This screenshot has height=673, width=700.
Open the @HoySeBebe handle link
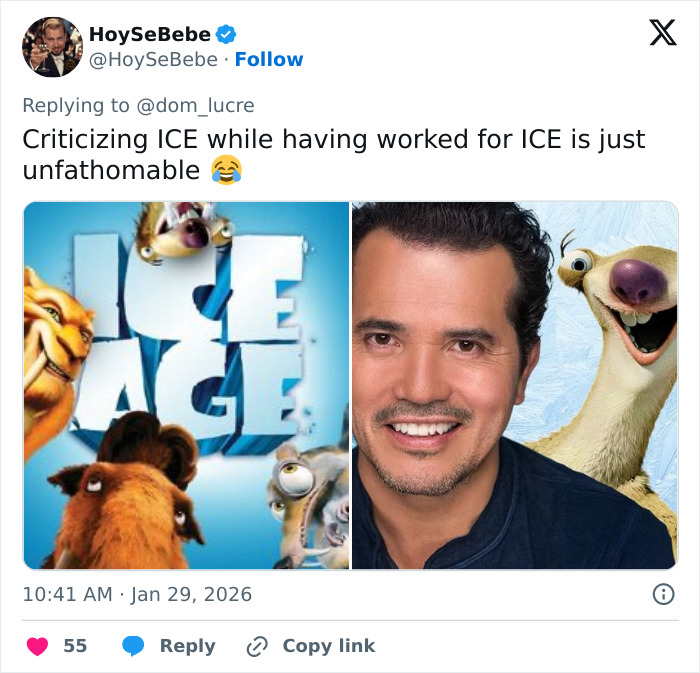point(153,60)
